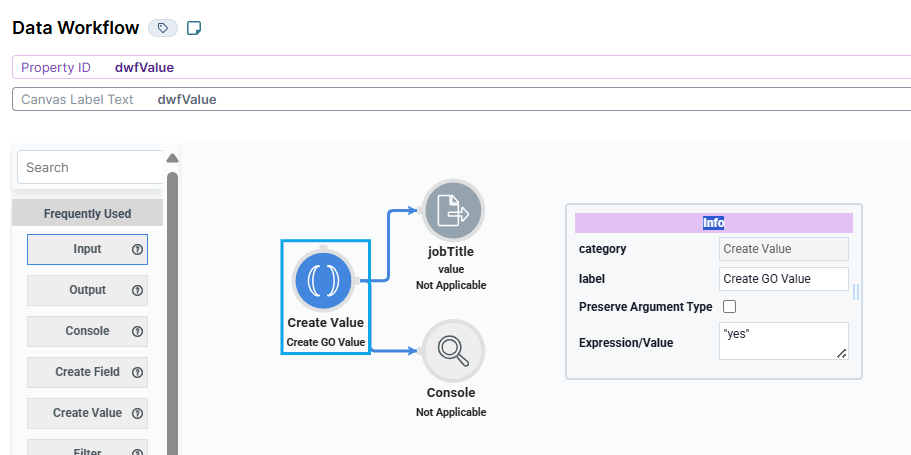Click the Create Value operator button
911x455 pixels.
87,413
